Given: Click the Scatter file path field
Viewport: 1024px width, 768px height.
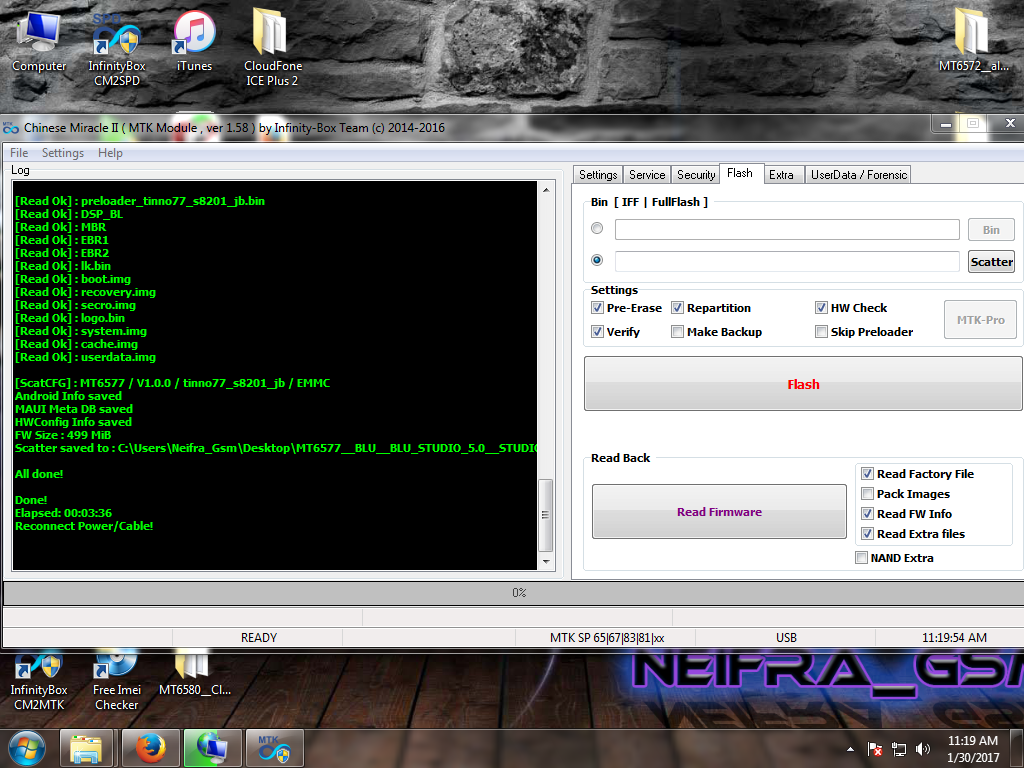Looking at the screenshot, I should click(x=787, y=262).
